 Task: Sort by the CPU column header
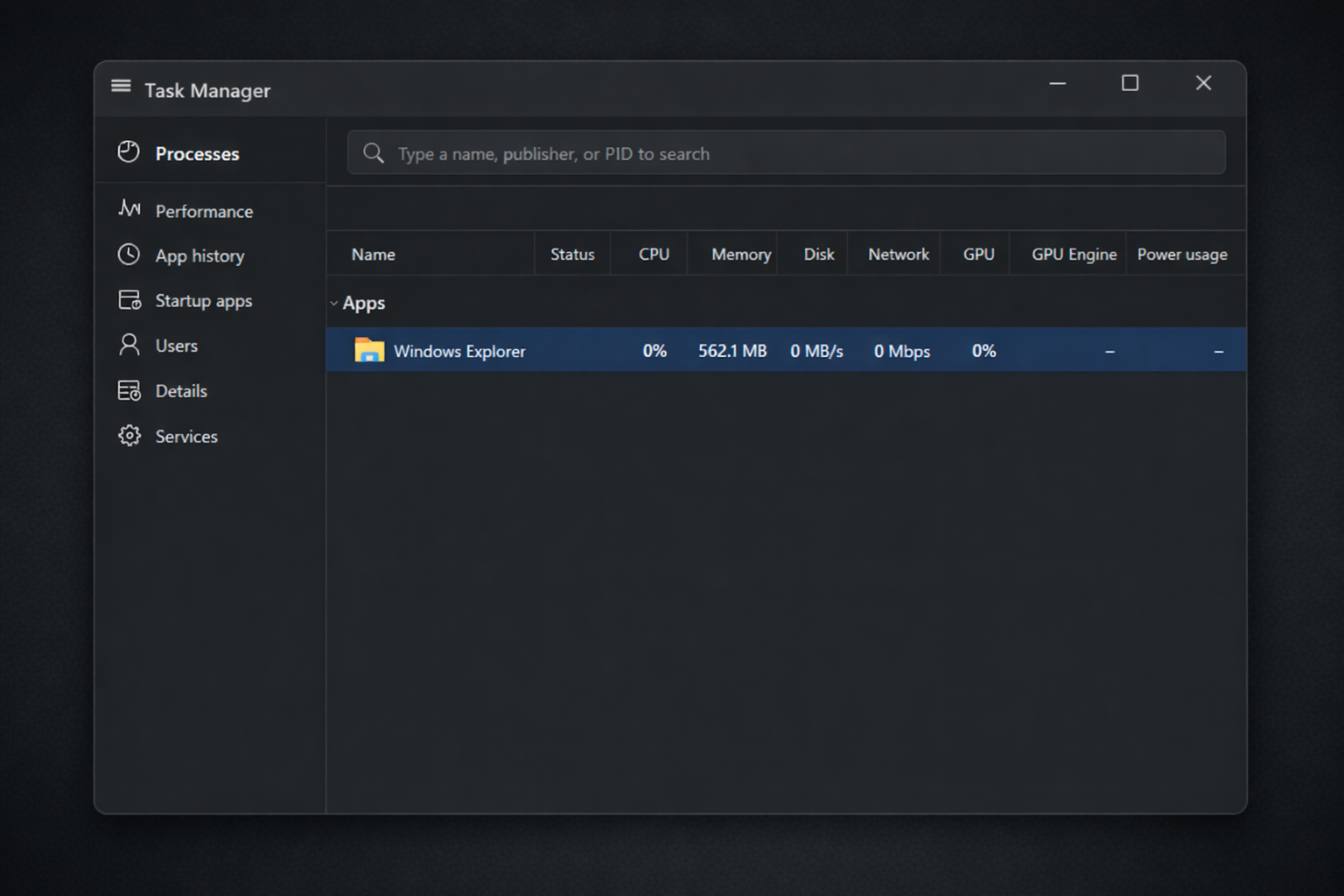649,254
